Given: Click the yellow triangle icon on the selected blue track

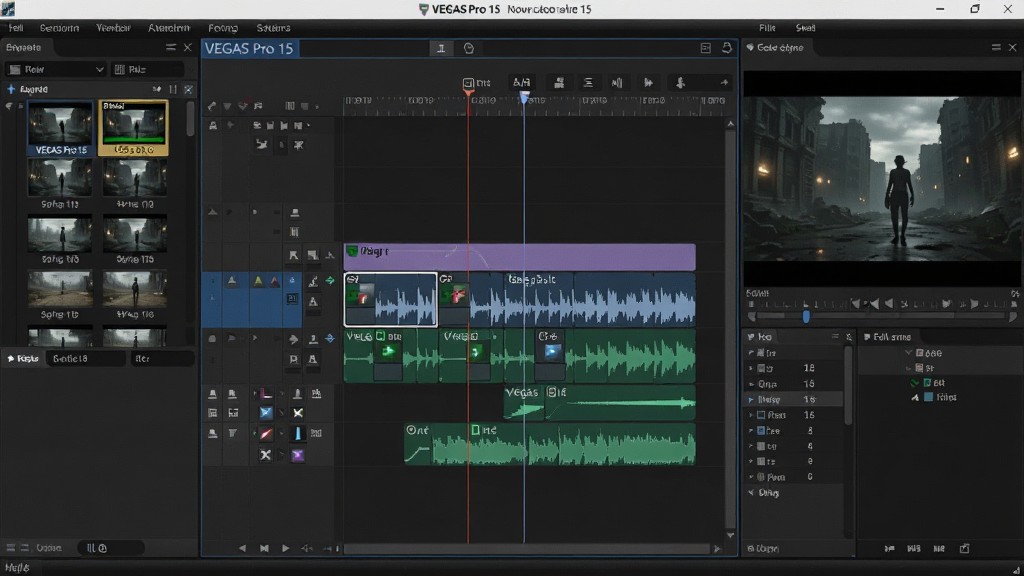Looking at the screenshot, I should [258, 281].
